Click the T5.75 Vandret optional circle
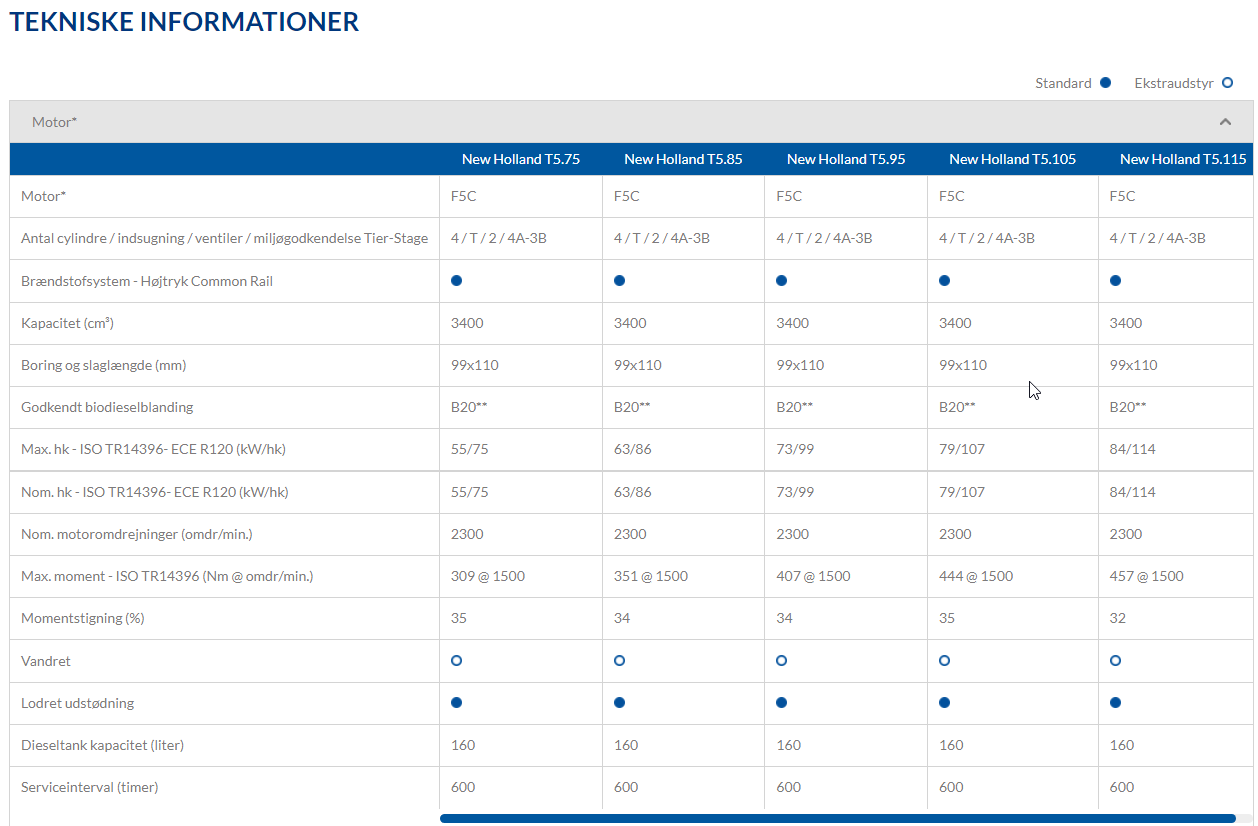Viewport: 1258px width, 826px height. click(457, 661)
